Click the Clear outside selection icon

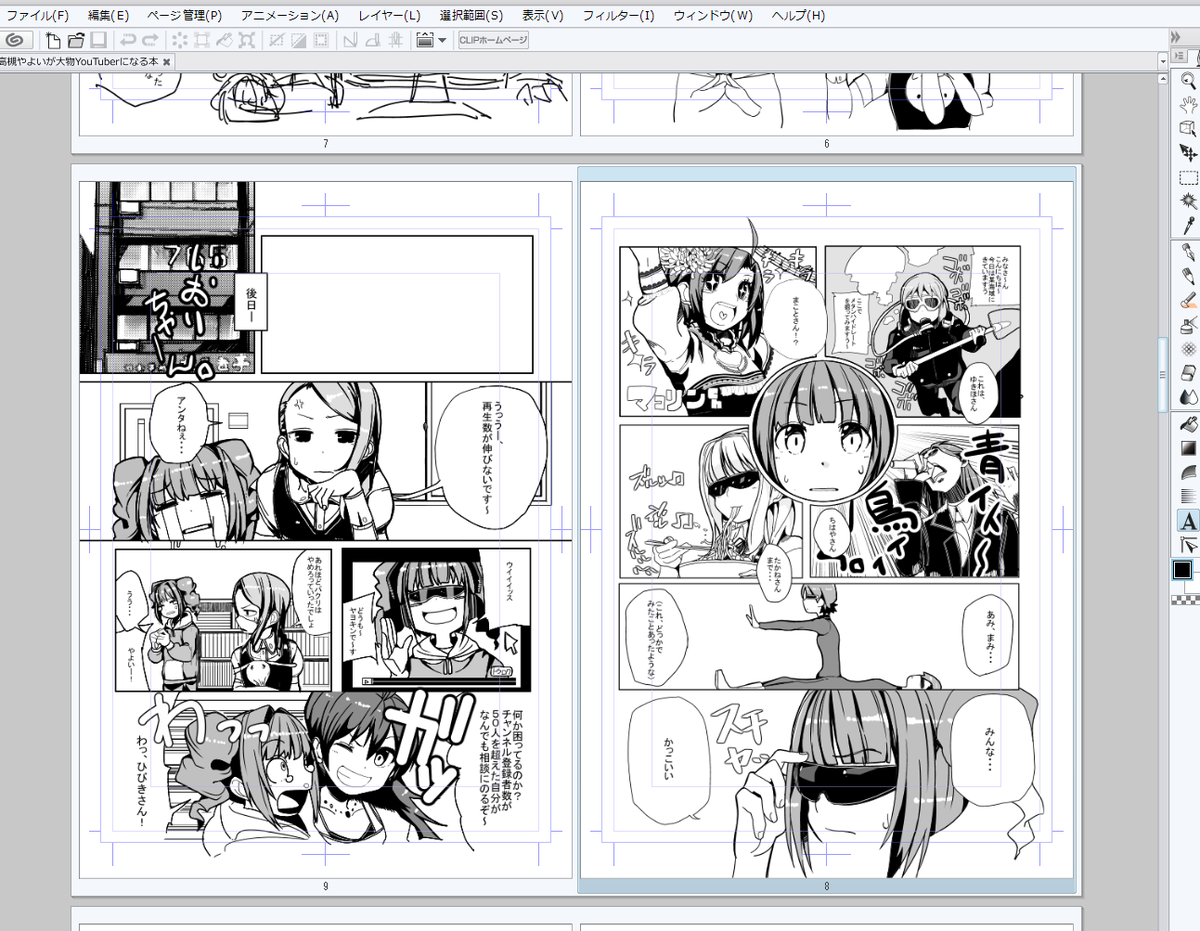202,40
